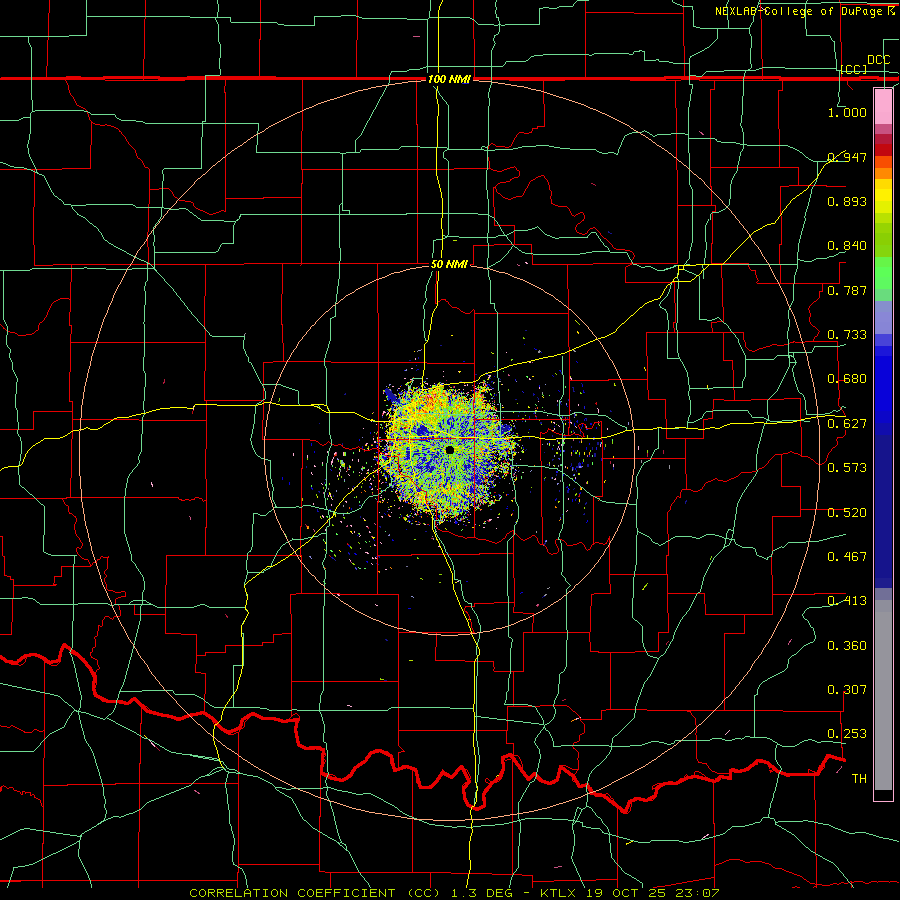Image resolution: width=900 pixels, height=900 pixels.
Task: Select the 0.733 legend value
Action: pyautogui.click(x=847, y=335)
